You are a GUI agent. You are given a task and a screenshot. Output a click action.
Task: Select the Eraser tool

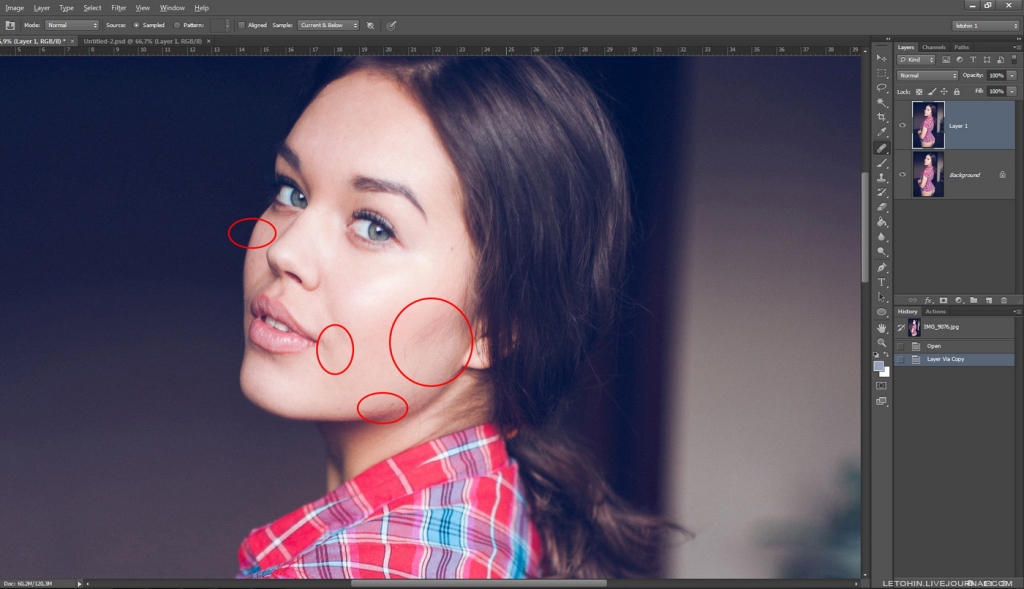click(x=882, y=208)
